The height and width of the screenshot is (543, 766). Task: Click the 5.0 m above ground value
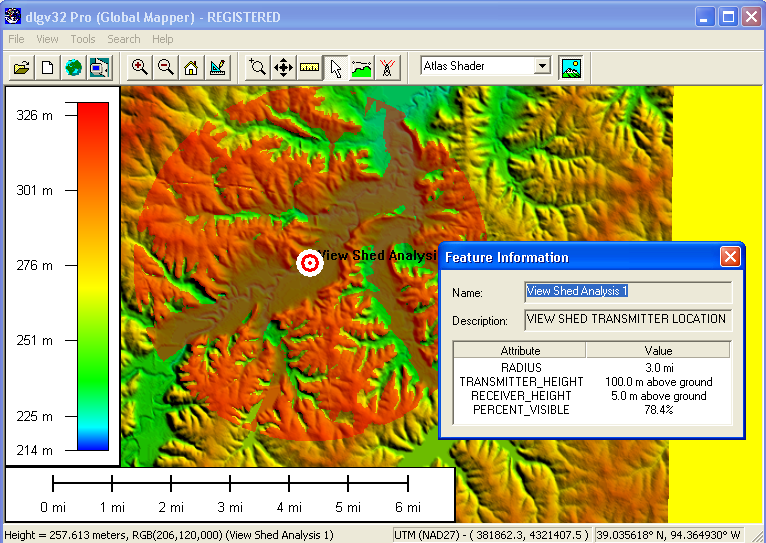pos(659,396)
